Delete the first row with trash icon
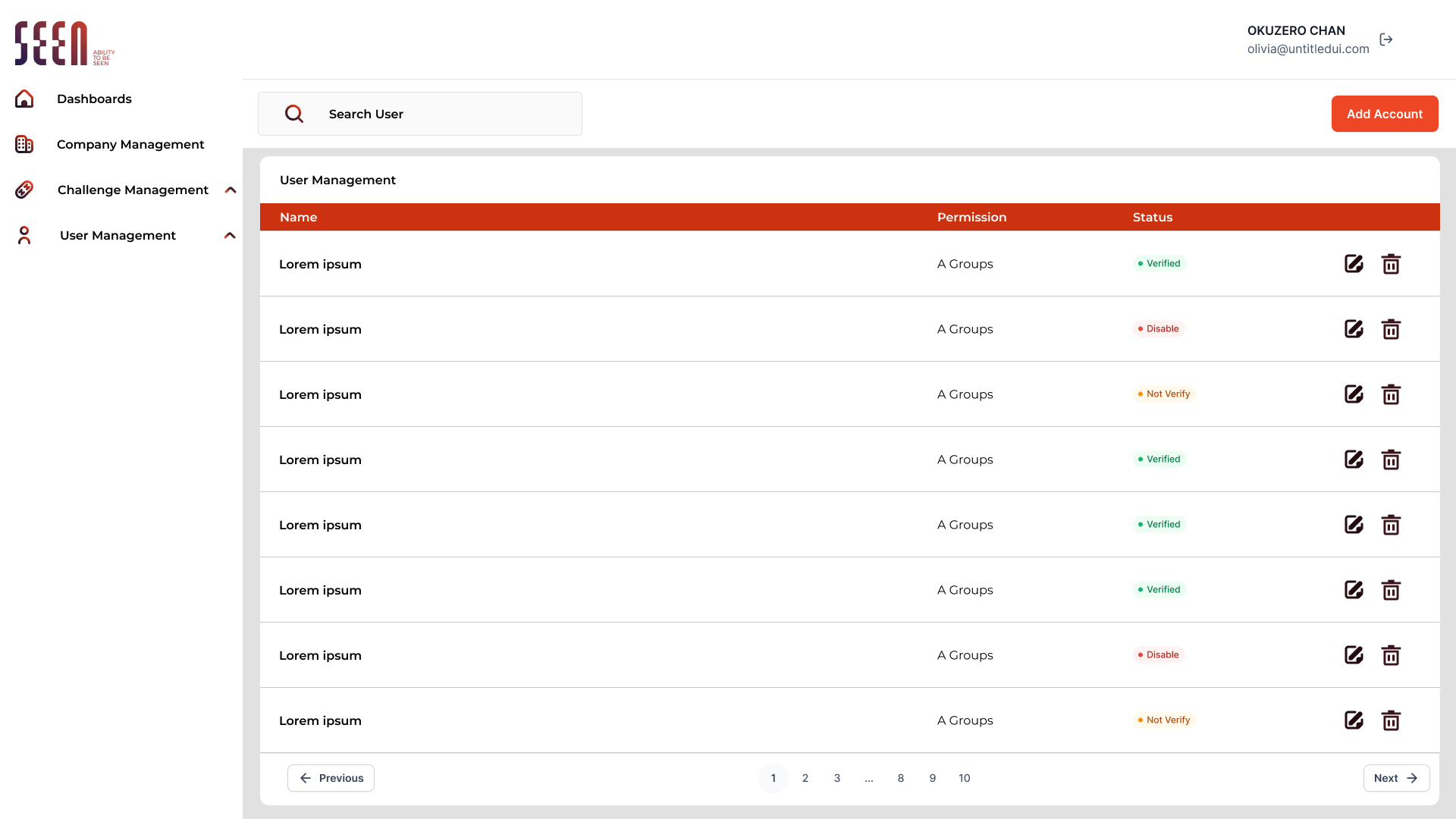 click(1391, 264)
